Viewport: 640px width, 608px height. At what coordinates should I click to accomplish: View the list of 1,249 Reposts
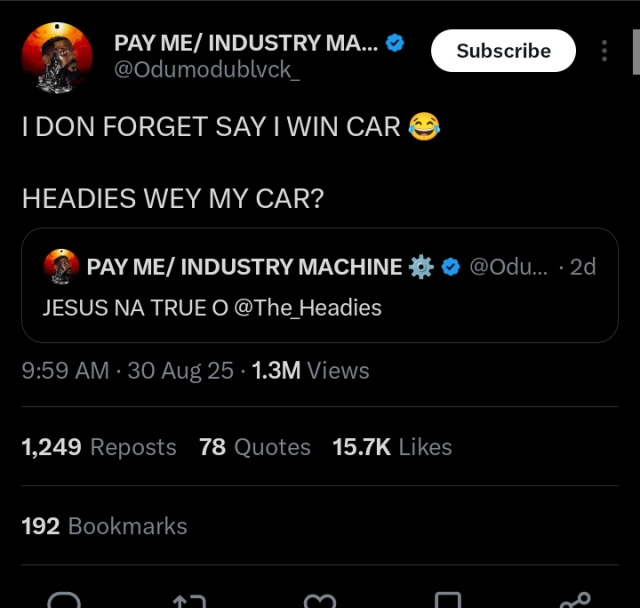coord(98,447)
